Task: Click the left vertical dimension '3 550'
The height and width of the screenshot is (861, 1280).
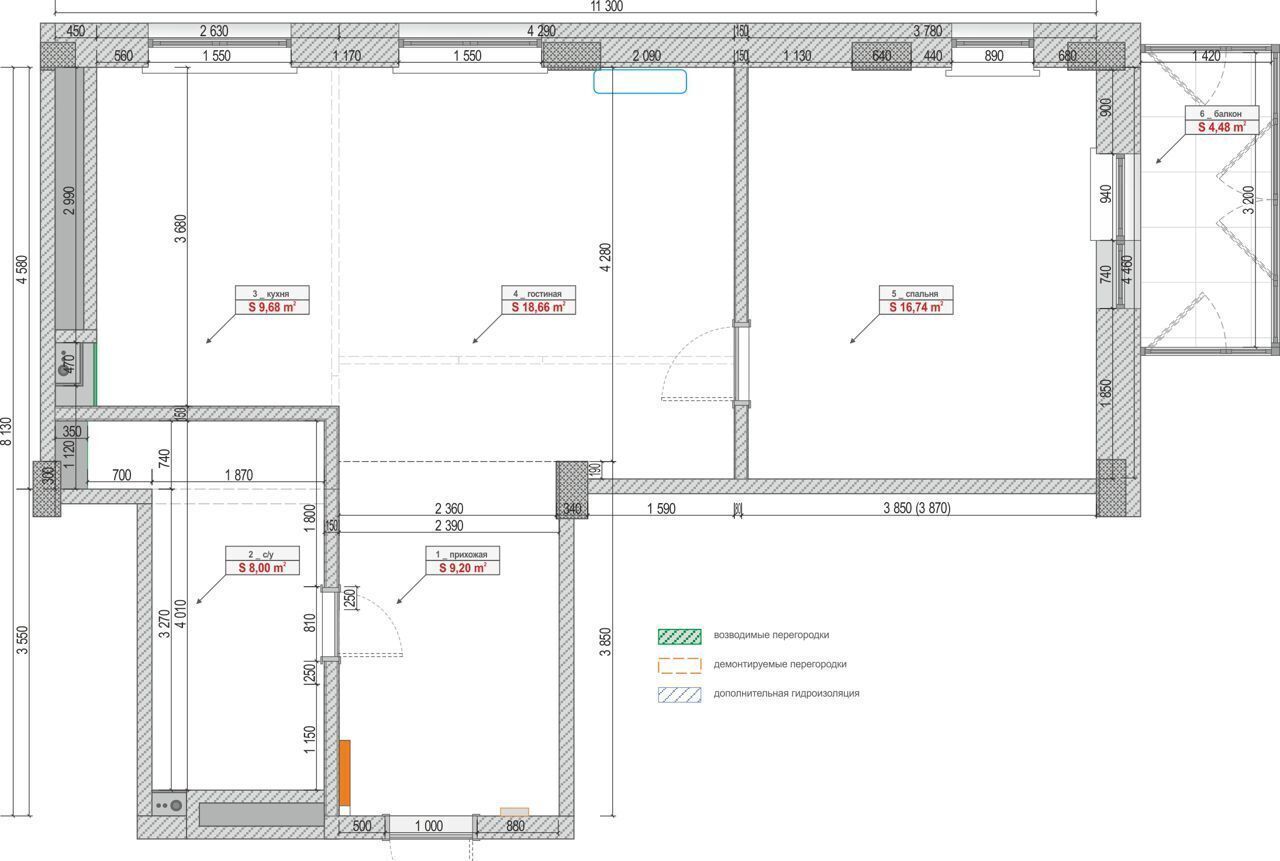Action: [23, 638]
